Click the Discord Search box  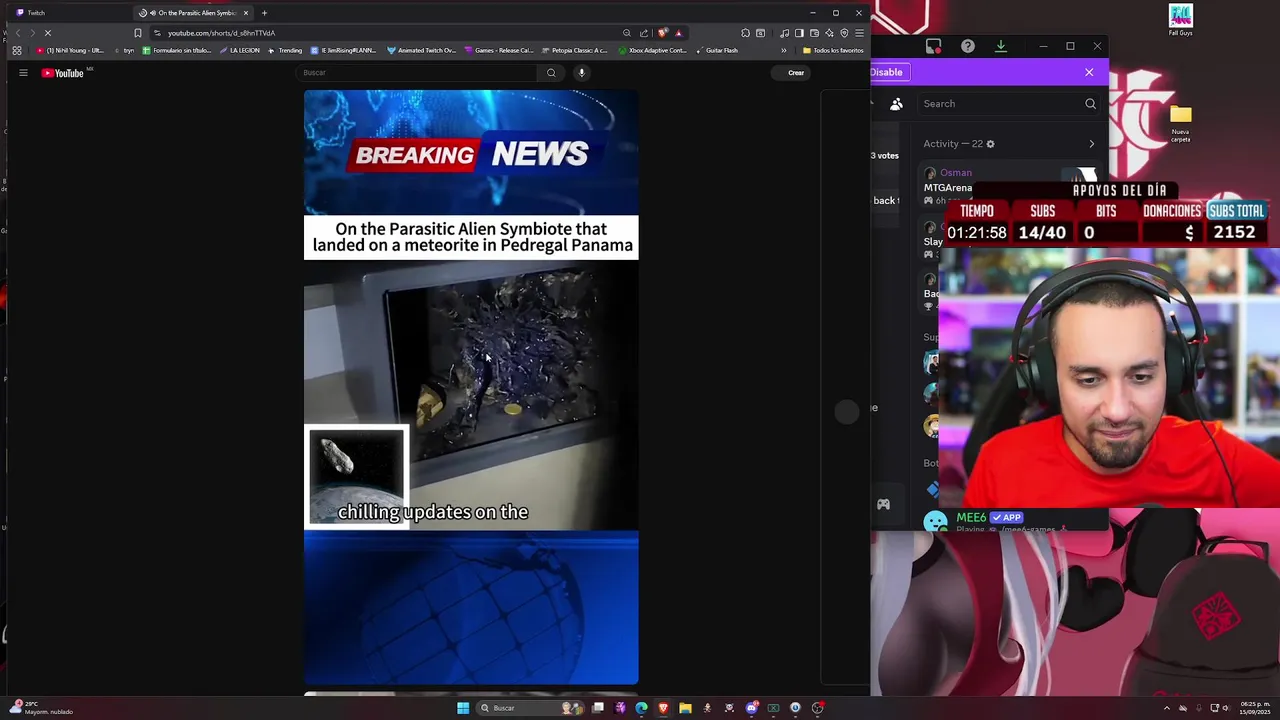point(1009,103)
